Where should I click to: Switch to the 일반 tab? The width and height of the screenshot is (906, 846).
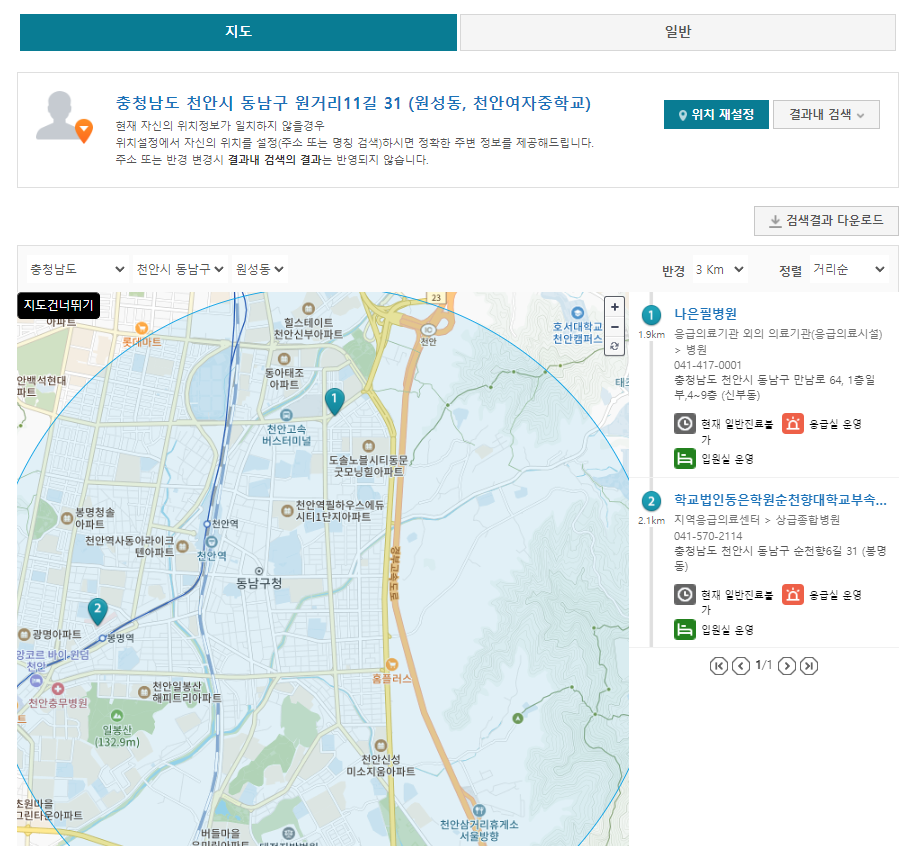(x=678, y=32)
